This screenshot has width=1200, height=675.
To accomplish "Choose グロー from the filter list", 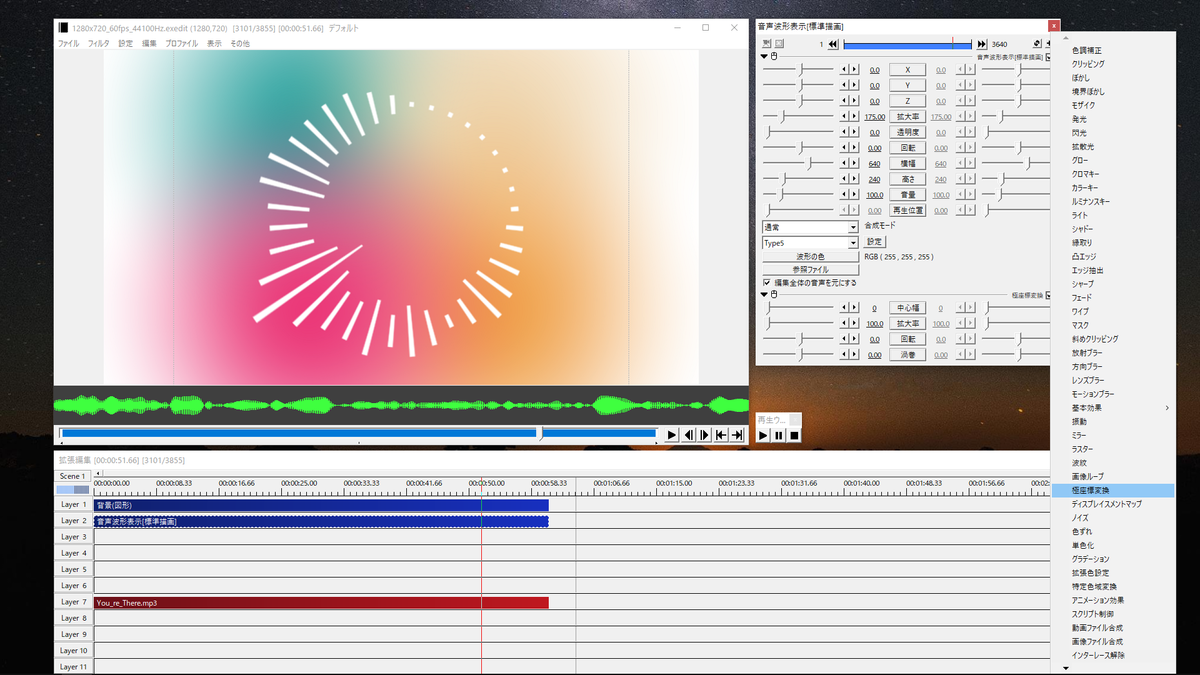I will [1113, 160].
